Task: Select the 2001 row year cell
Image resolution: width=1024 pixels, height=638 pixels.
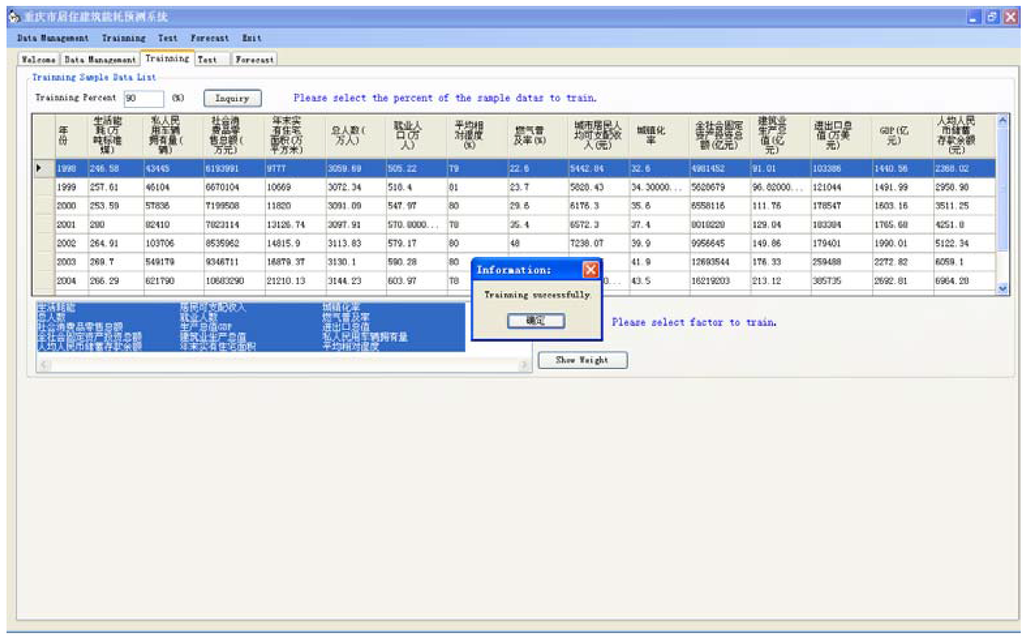Action: coord(67,225)
